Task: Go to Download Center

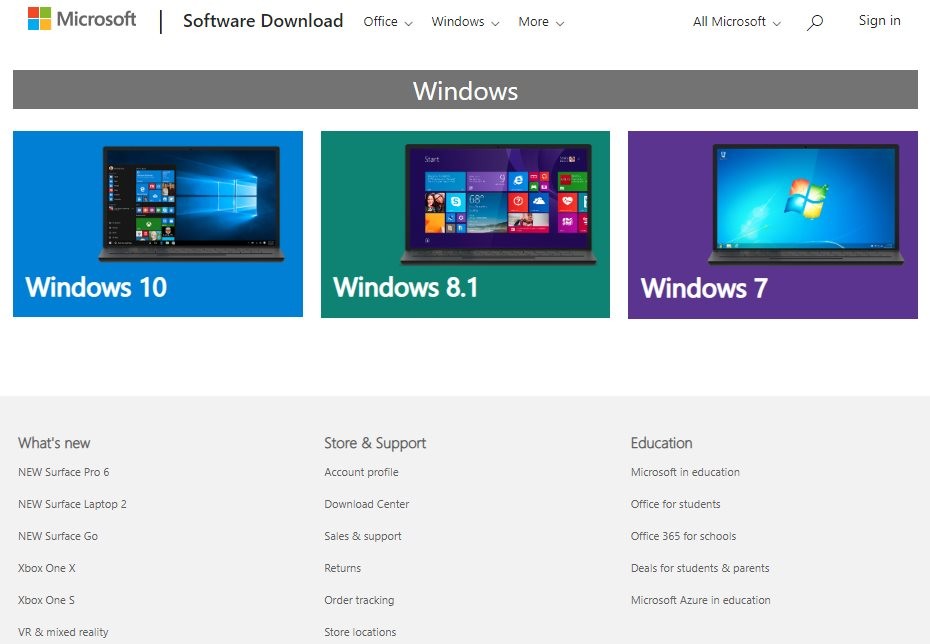Action: point(366,504)
